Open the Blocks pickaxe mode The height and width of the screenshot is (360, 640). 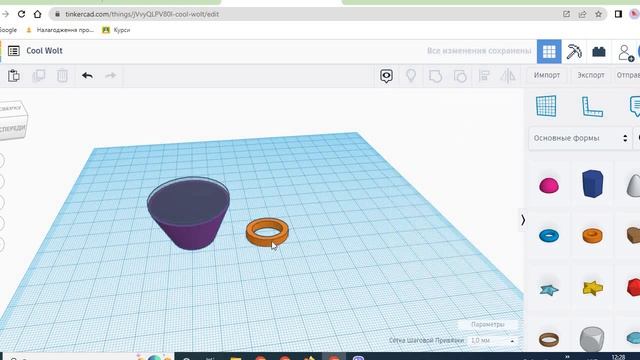[x=574, y=51]
